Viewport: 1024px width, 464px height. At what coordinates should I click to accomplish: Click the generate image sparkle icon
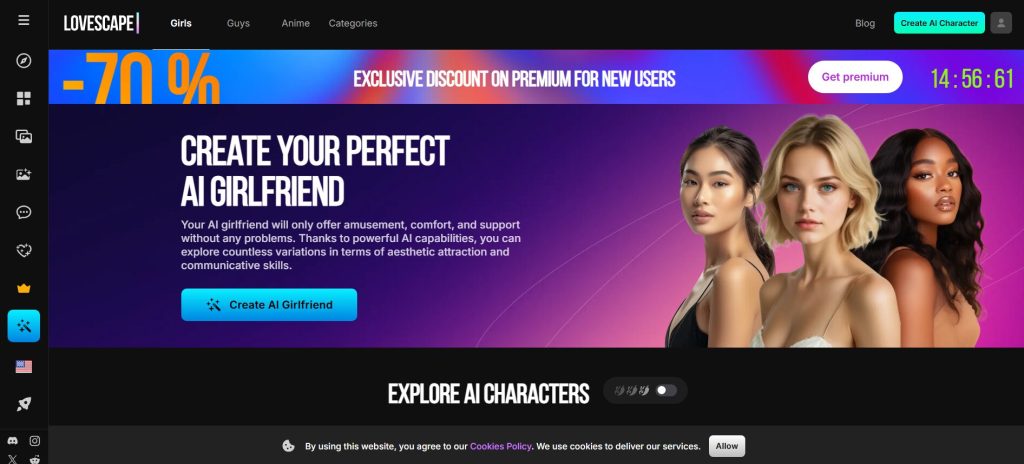[24, 174]
